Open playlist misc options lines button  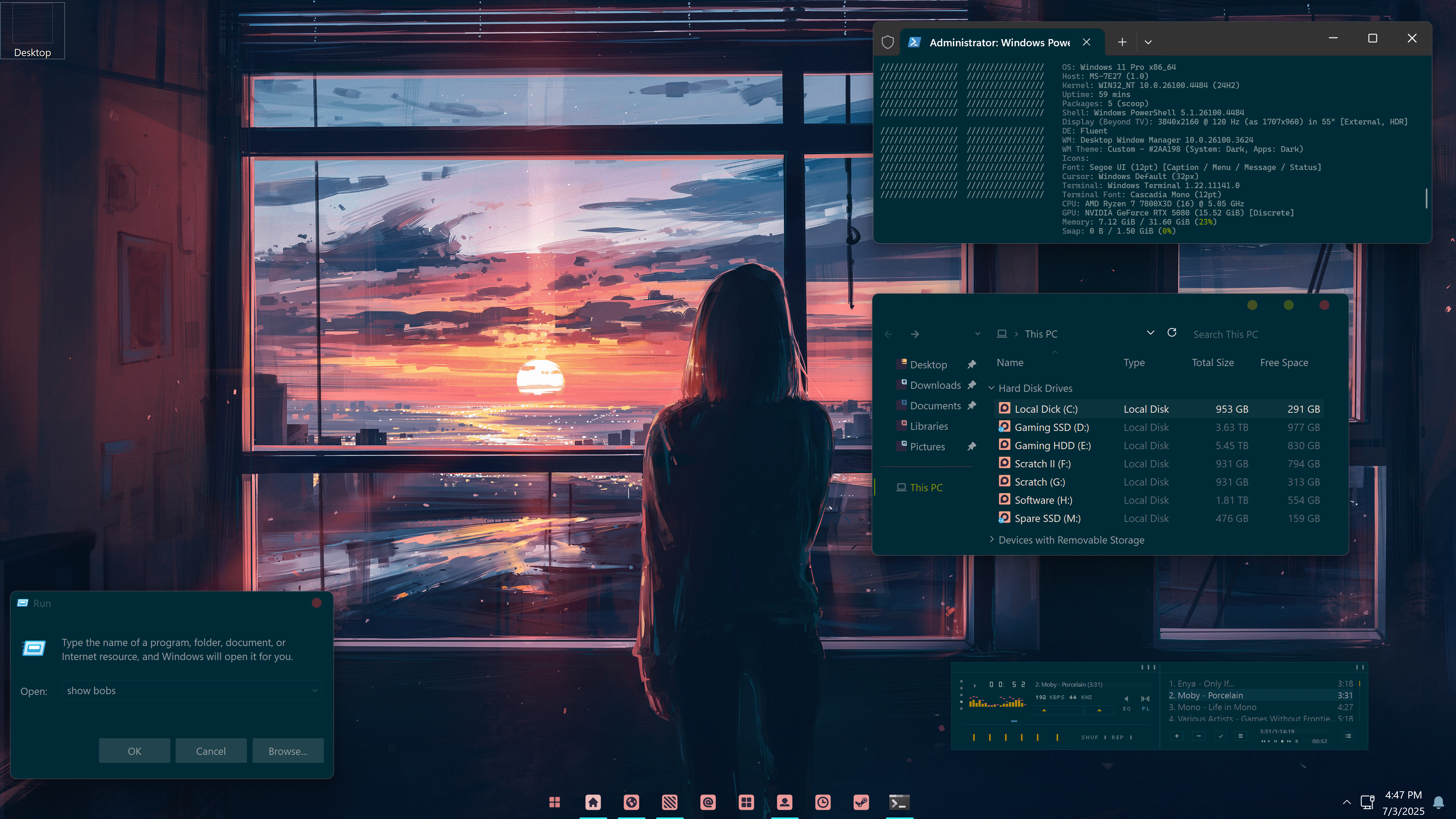coord(1241,736)
